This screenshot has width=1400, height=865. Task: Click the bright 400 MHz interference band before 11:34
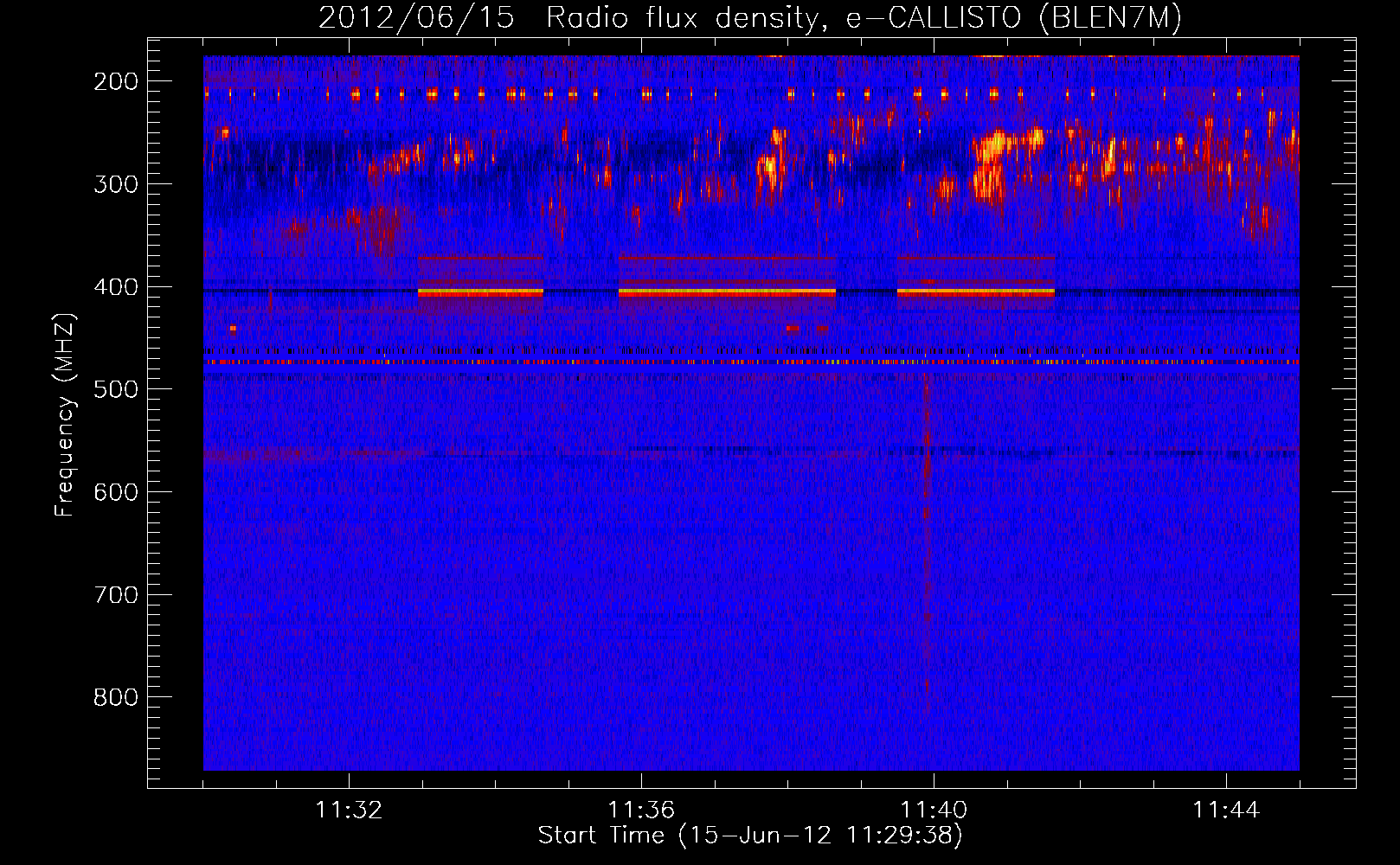point(480,292)
